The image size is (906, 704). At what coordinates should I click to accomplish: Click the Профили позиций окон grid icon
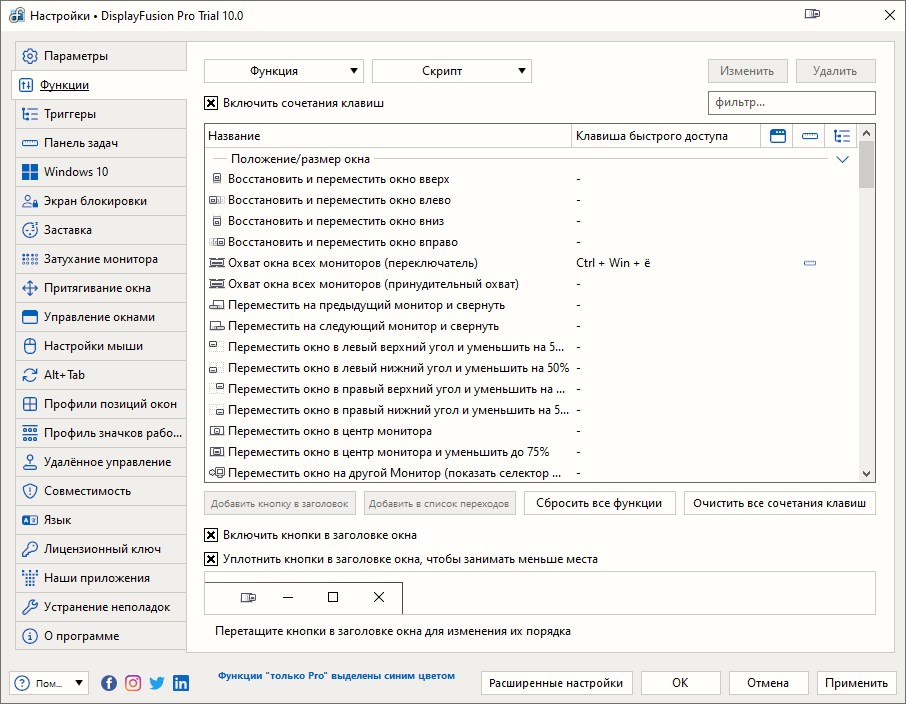[x=29, y=404]
